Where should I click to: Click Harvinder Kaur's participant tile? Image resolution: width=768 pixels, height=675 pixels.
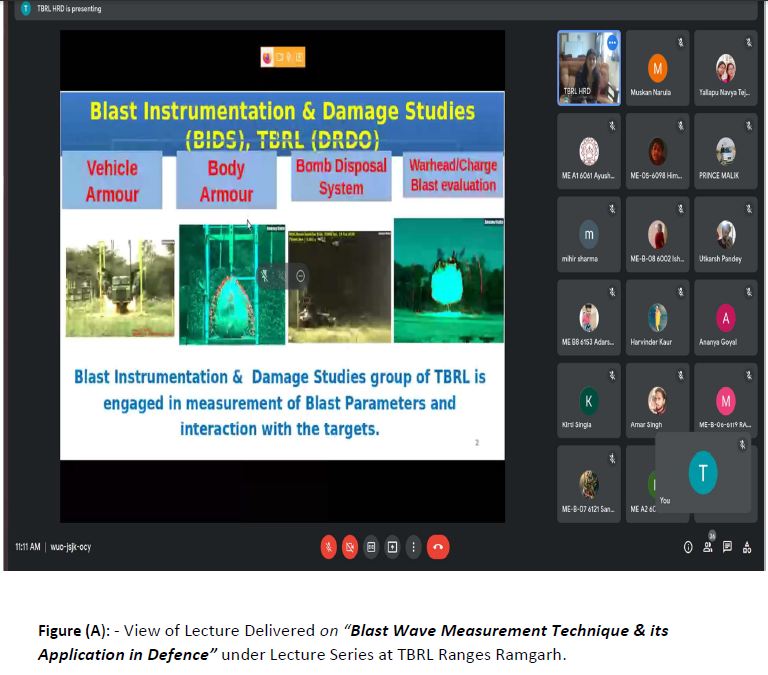(x=657, y=317)
